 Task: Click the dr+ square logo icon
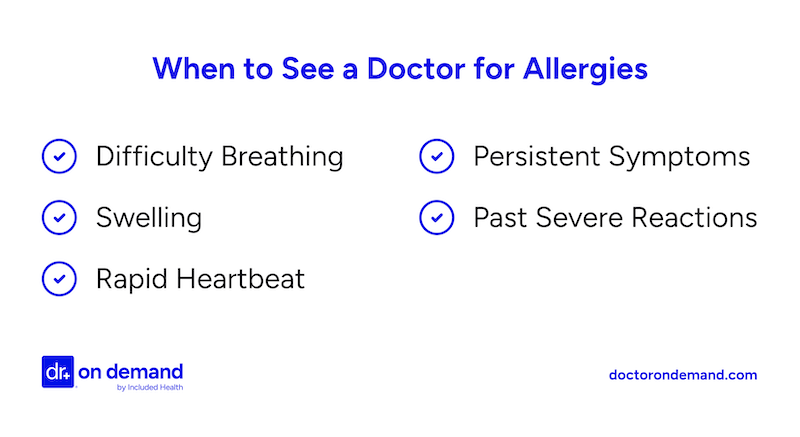point(58,372)
